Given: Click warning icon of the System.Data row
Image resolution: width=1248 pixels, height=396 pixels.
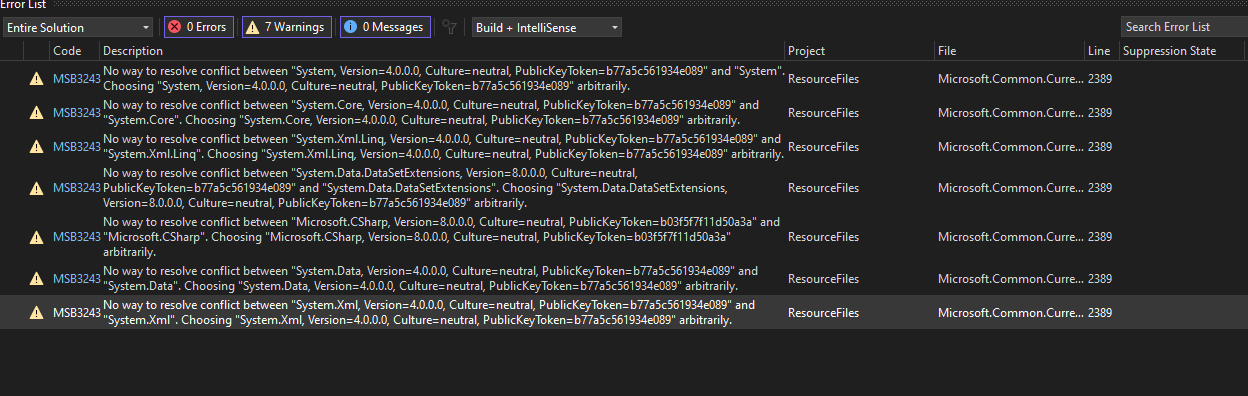Looking at the screenshot, I should coord(37,278).
